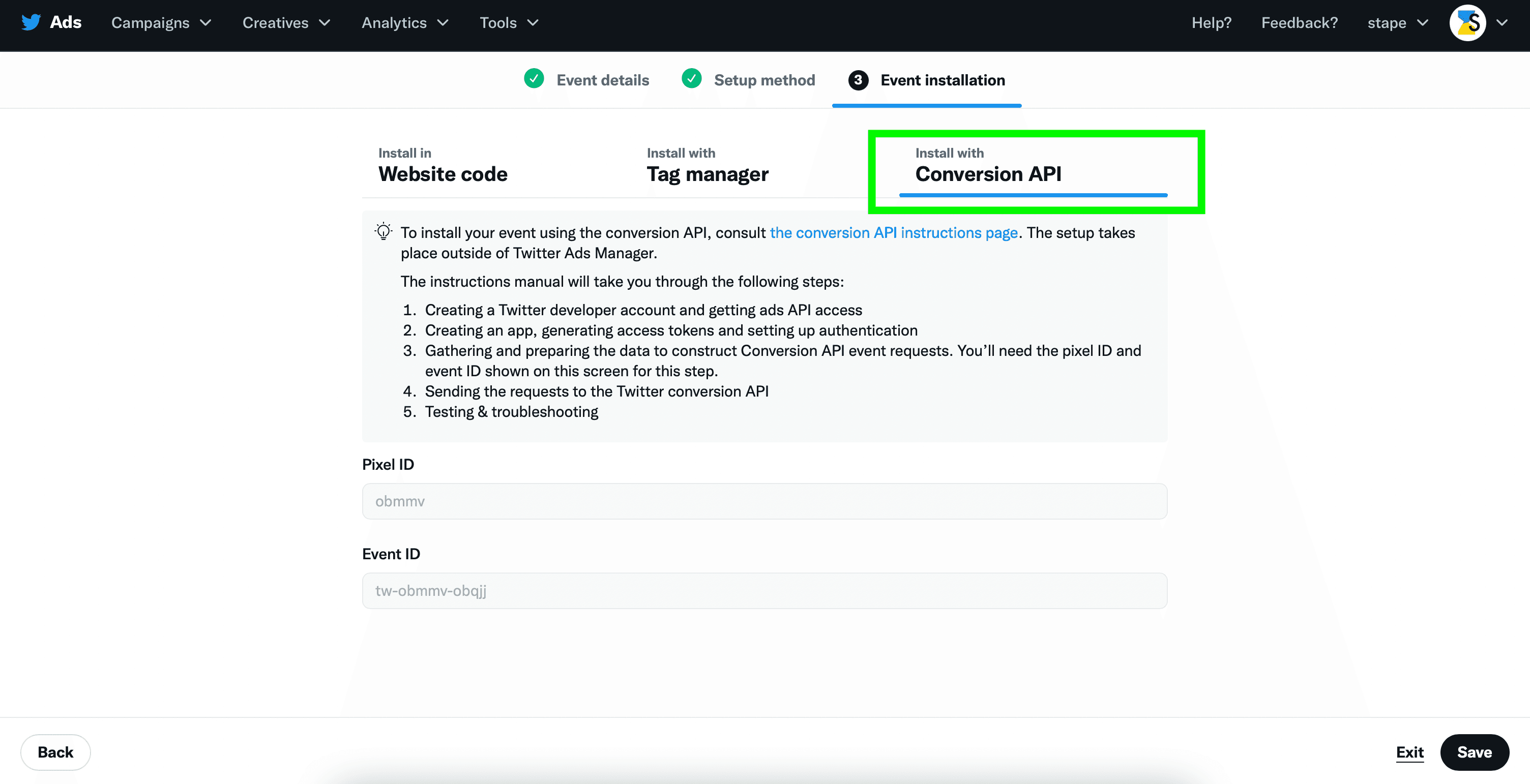
Task: Click the Save button
Action: coord(1474,752)
